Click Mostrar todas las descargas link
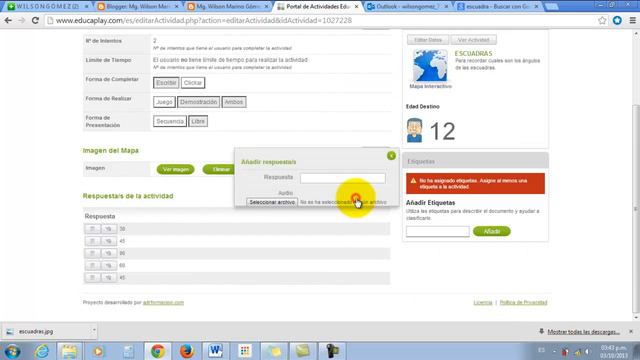This screenshot has width=640, height=360. pos(584,332)
